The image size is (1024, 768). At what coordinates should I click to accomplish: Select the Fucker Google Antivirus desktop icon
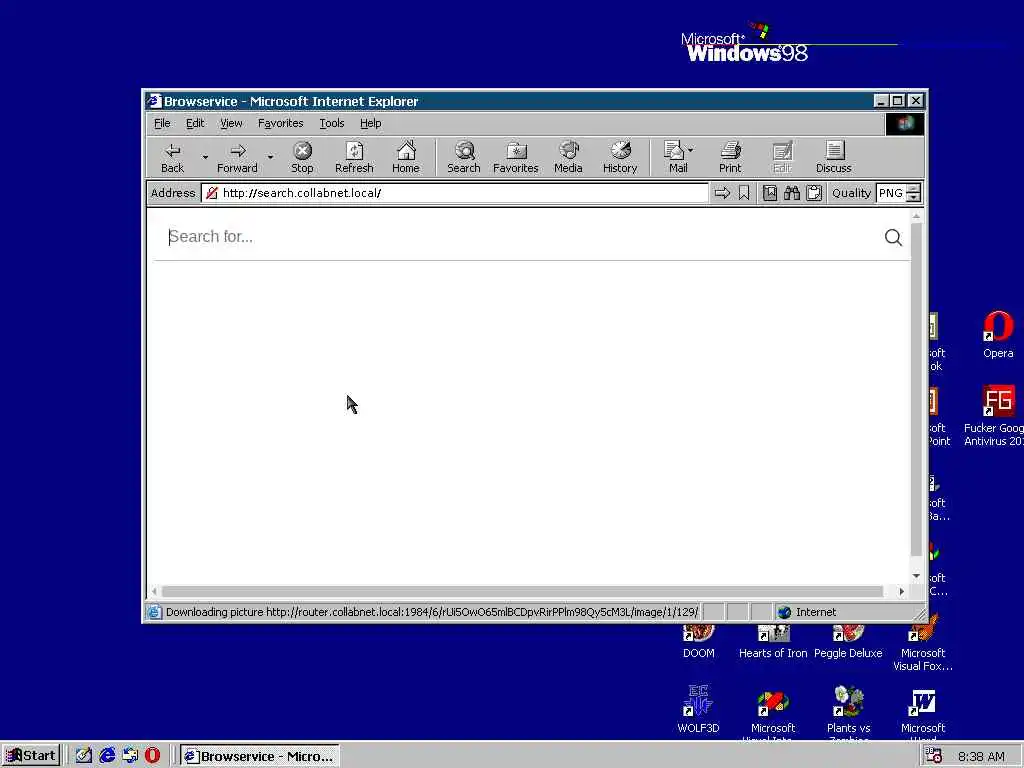click(995, 416)
